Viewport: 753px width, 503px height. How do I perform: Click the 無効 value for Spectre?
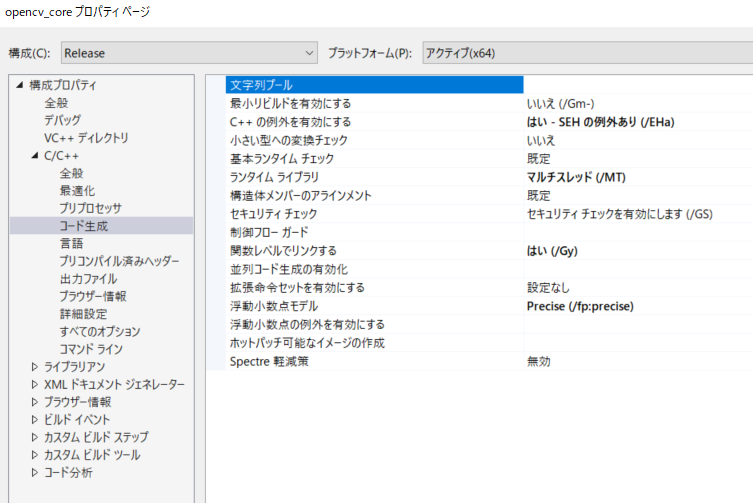(538, 361)
